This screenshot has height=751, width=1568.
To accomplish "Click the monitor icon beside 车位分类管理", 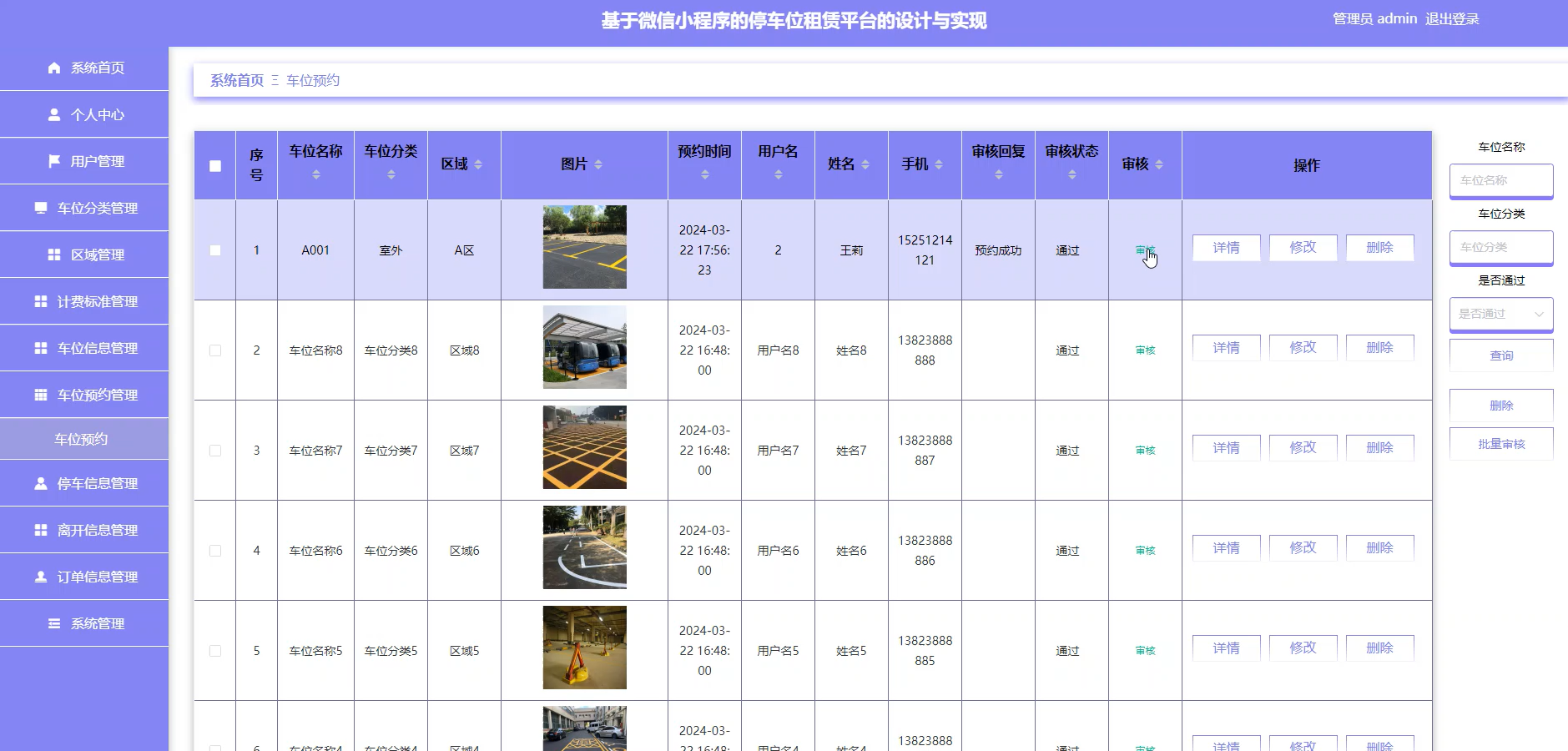I will (x=41, y=208).
